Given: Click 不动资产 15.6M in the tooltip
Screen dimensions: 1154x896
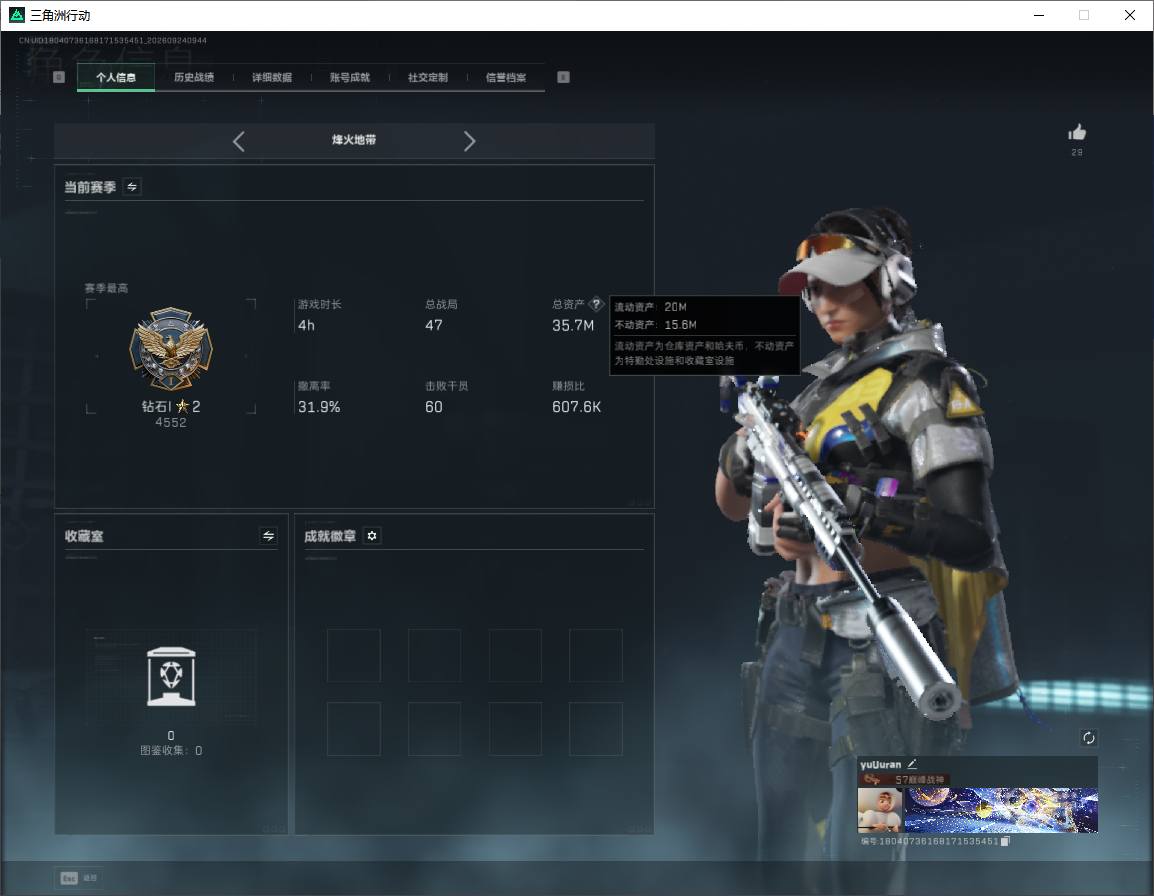Looking at the screenshot, I should (655, 325).
